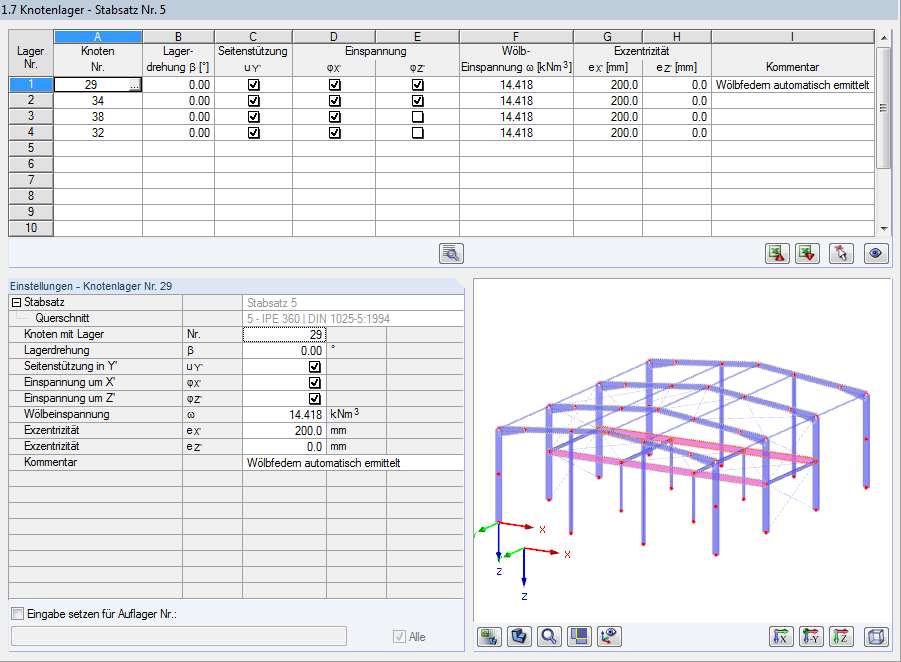Screen dimensions: 901x662
Task: Click eZ' value 0.0 in row 4
Action: pos(677,133)
